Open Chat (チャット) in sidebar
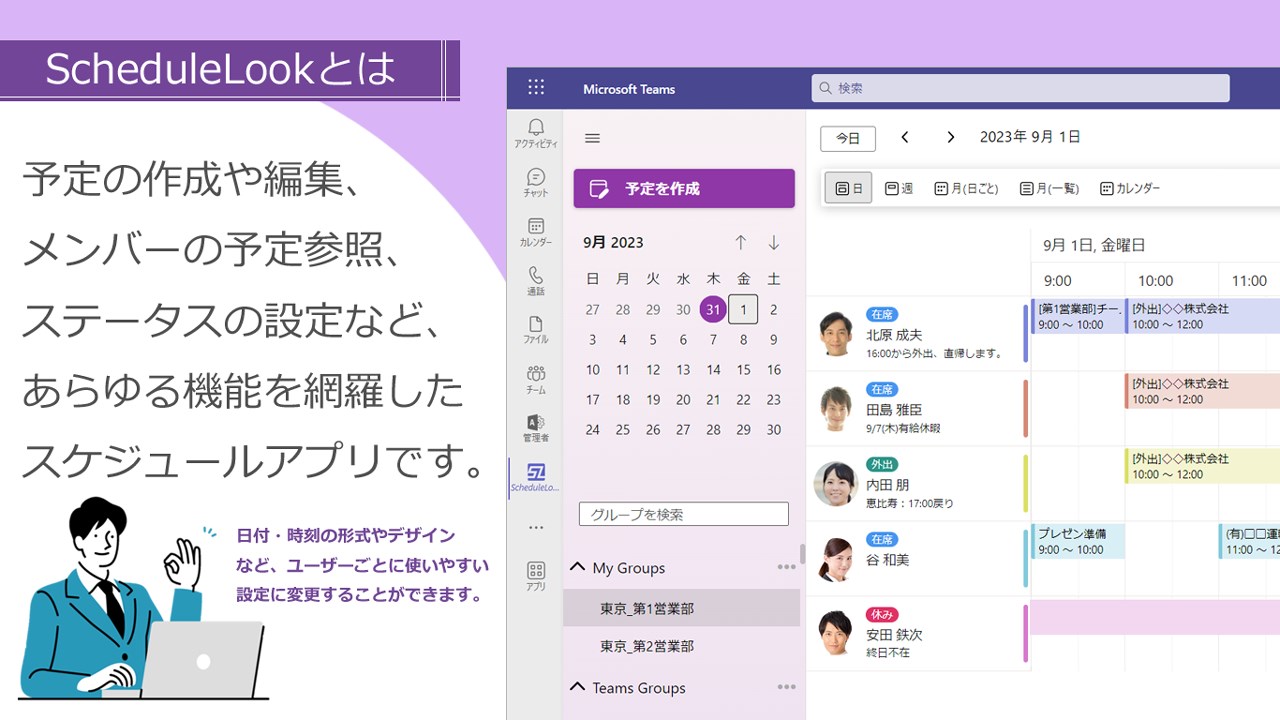 pos(536,182)
